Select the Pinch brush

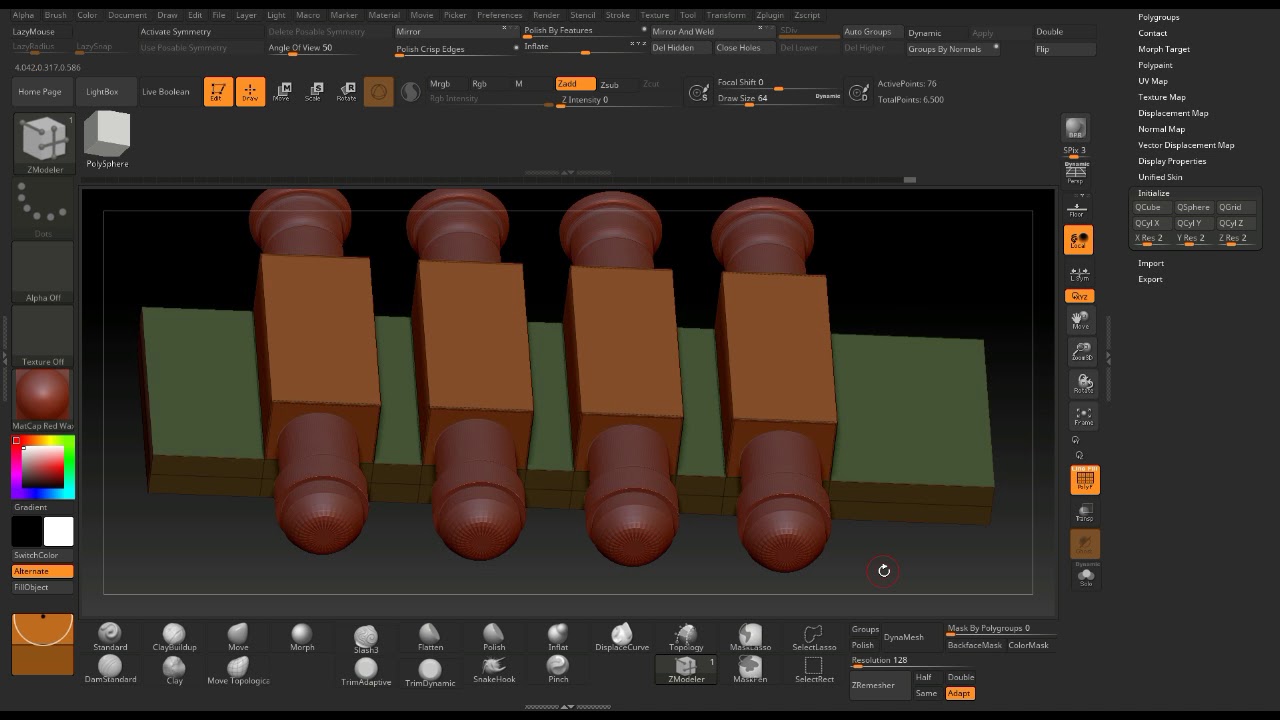click(558, 669)
